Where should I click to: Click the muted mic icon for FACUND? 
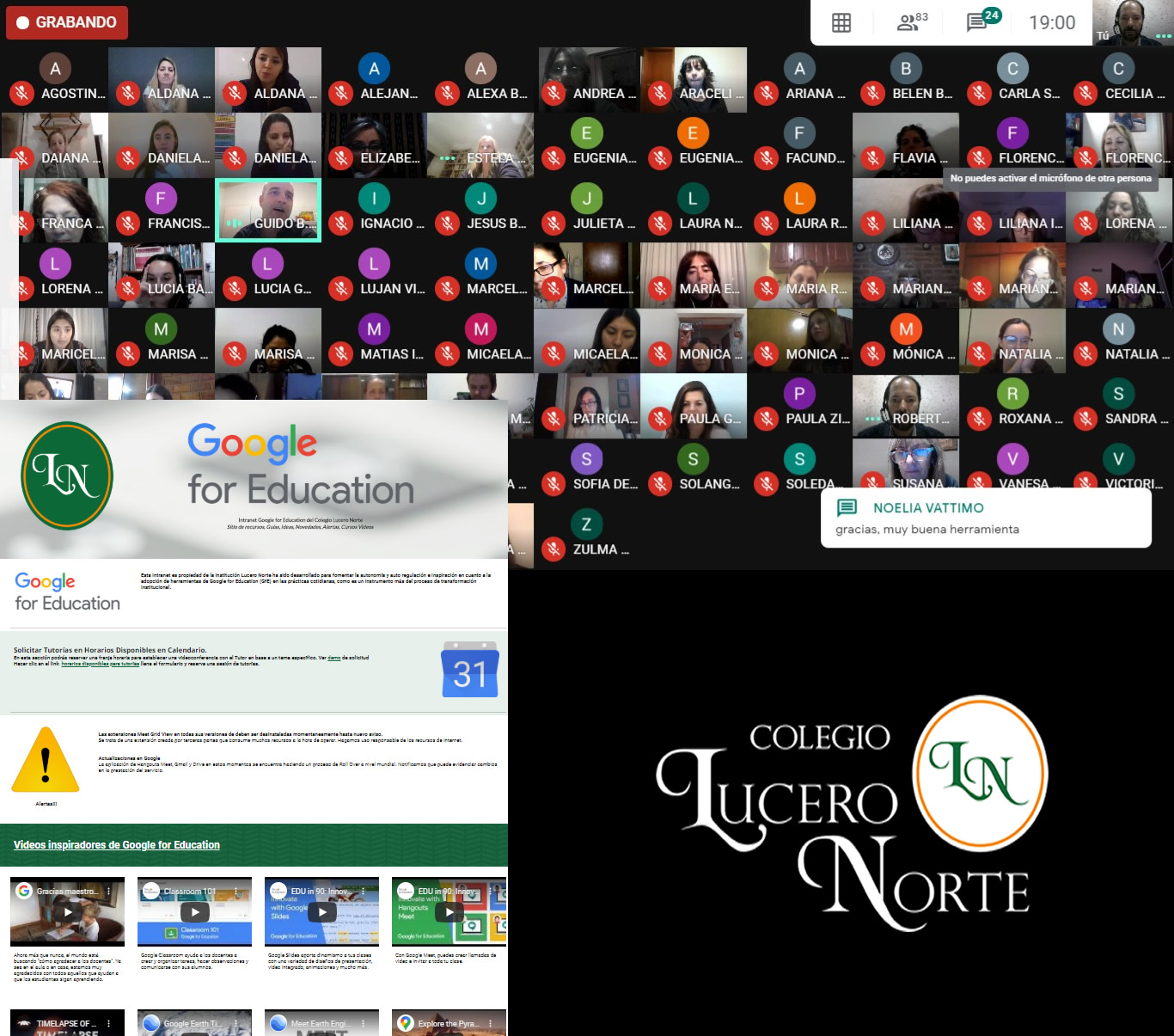[x=767, y=157]
